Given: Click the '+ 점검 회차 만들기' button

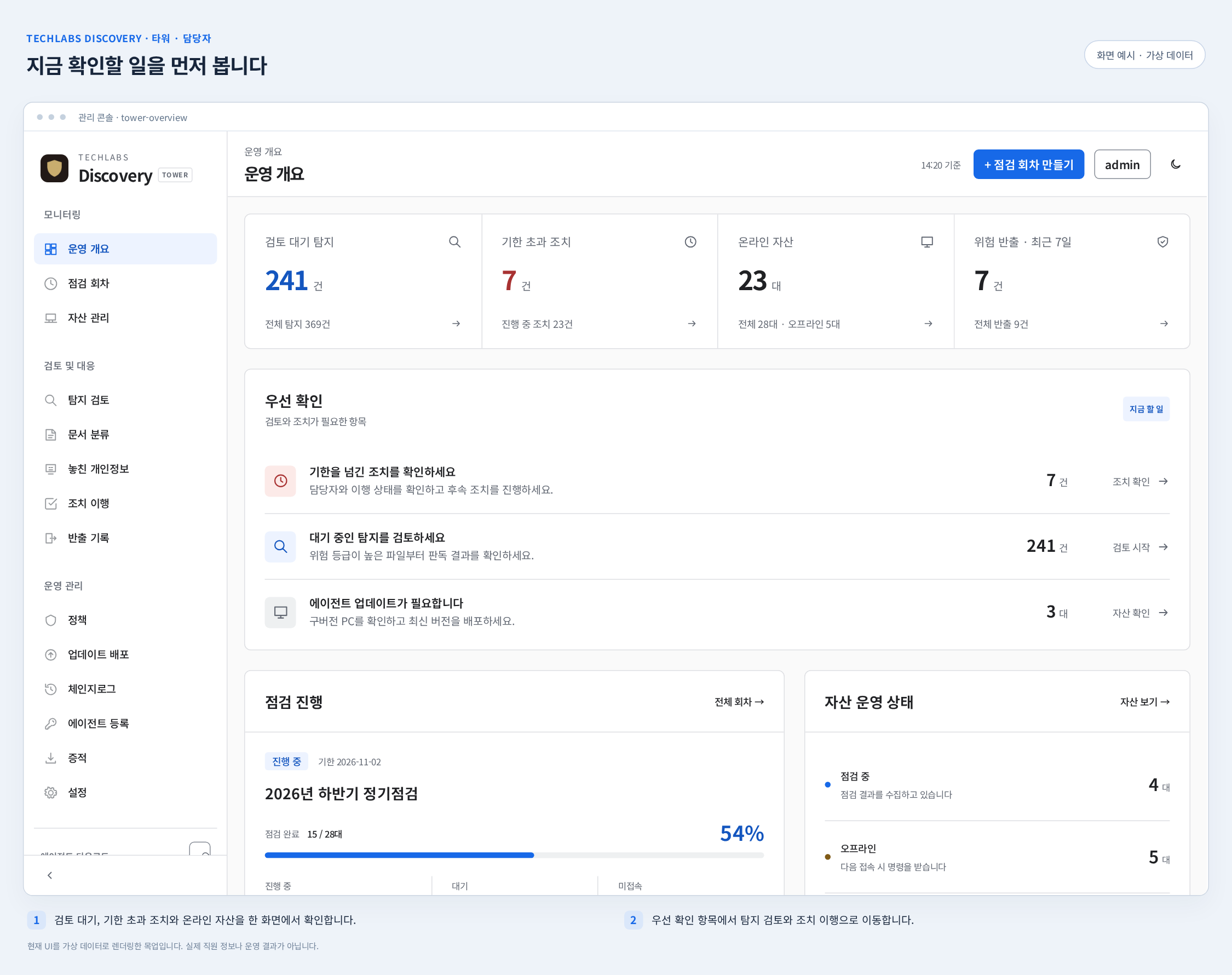Looking at the screenshot, I should click(x=1028, y=164).
